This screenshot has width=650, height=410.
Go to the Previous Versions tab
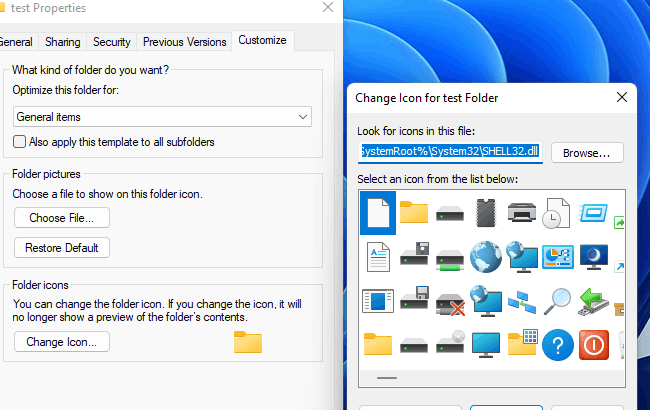click(184, 42)
